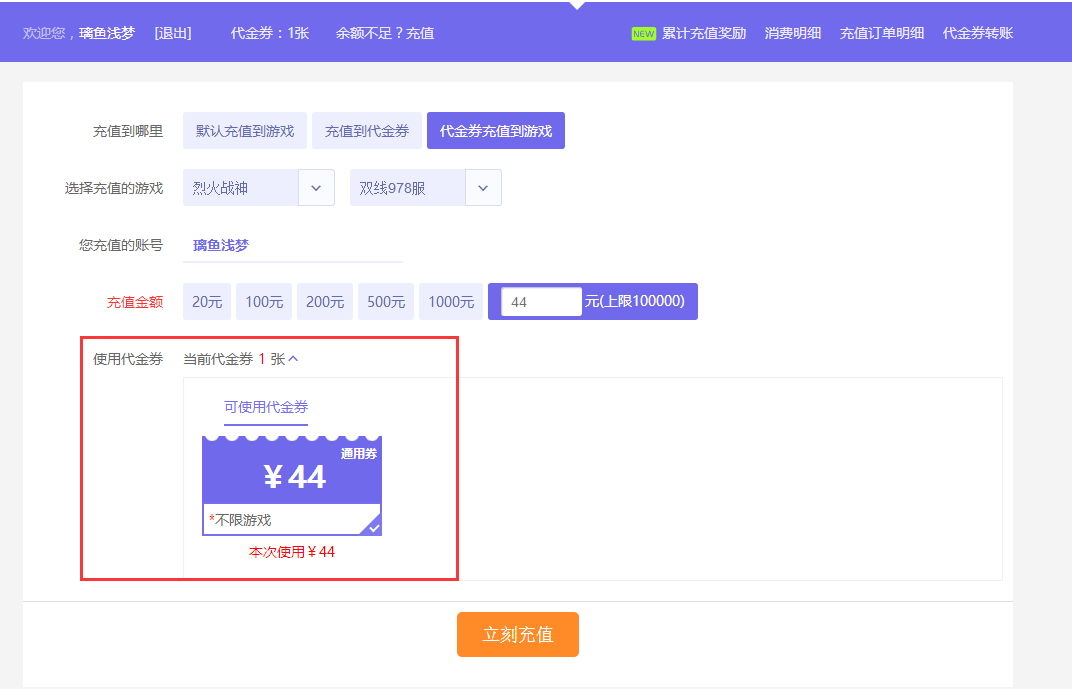The width and height of the screenshot is (1072, 689).
Task: Select the 默认充值到游戏 option
Action: coord(245,131)
